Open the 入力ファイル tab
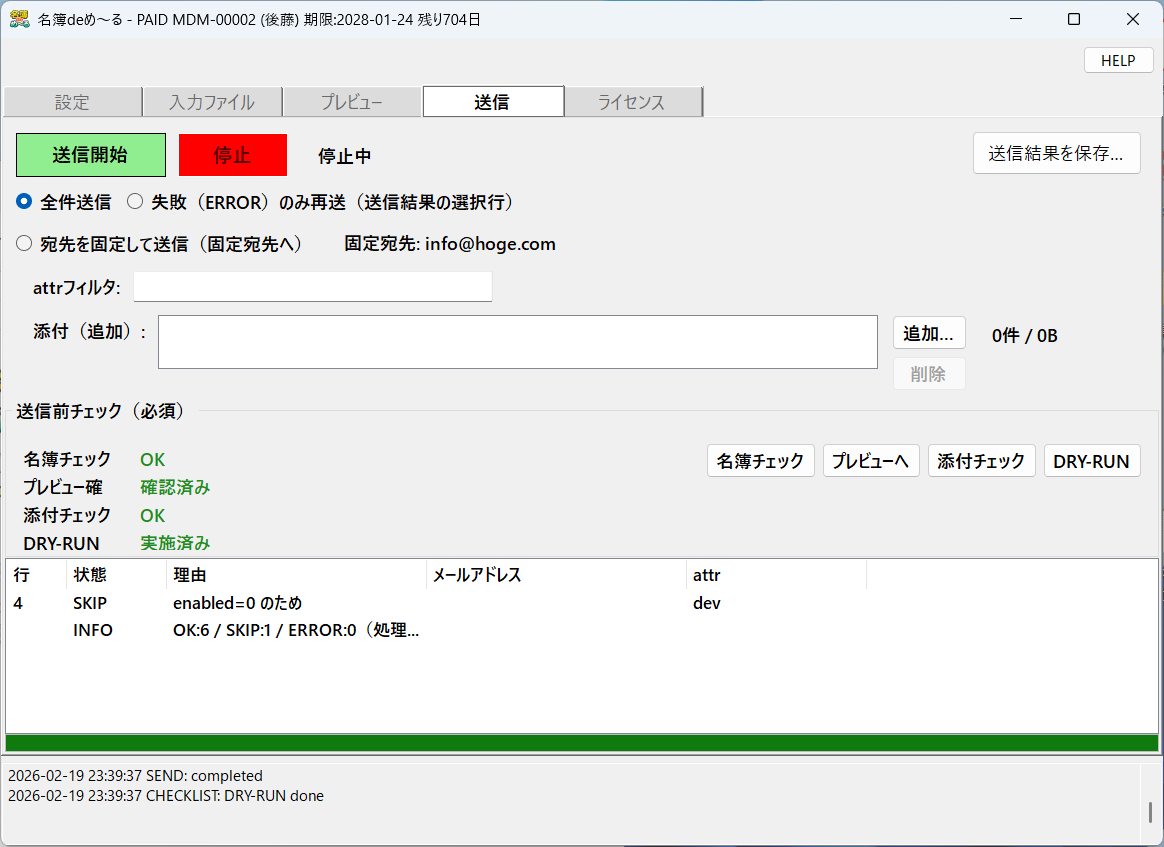 [212, 102]
